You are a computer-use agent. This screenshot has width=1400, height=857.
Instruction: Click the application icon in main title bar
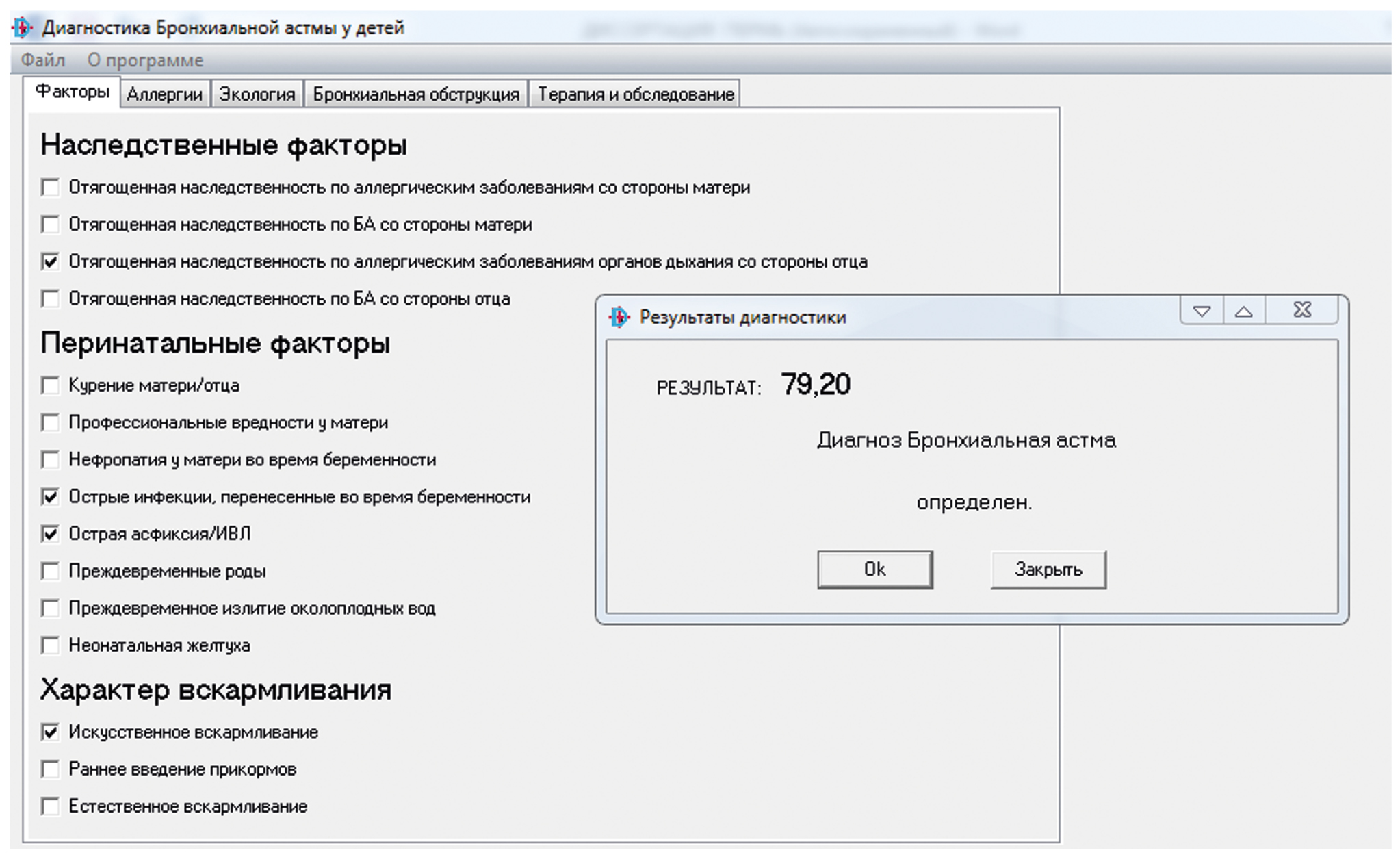[23, 28]
